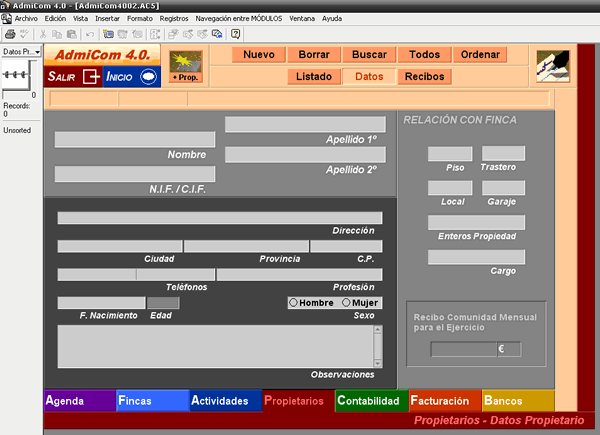Click the Ciudad input field
Screen dimensions: 600x435
pyautogui.click(x=120, y=246)
